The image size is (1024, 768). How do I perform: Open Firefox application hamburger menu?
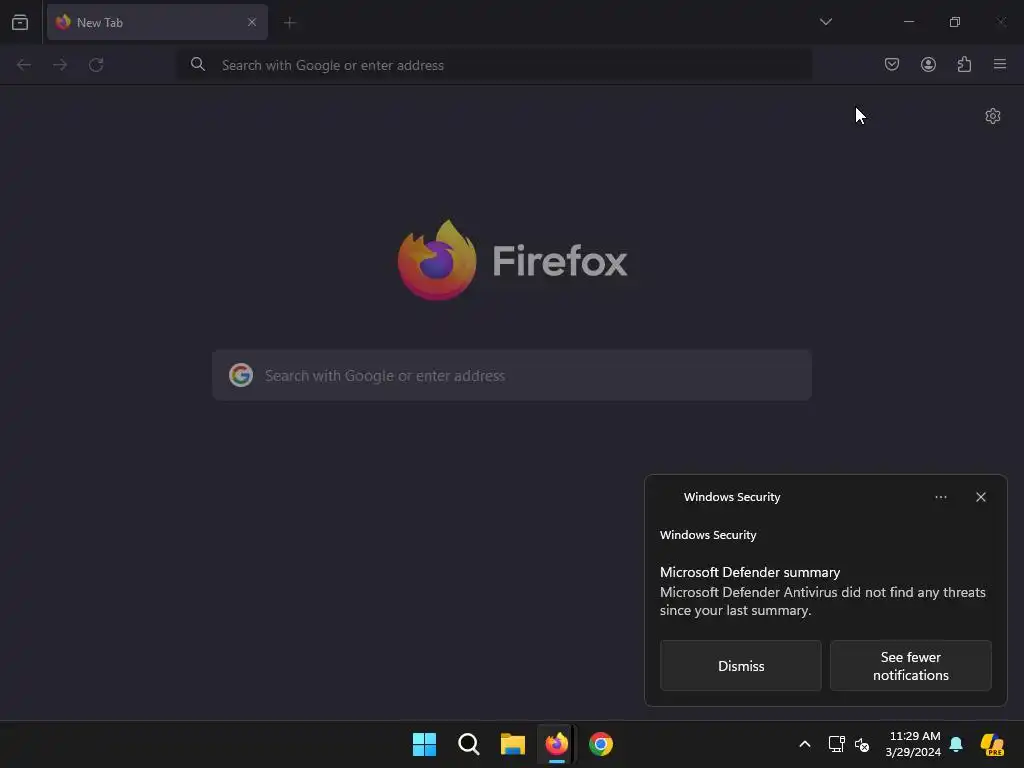point(1000,64)
